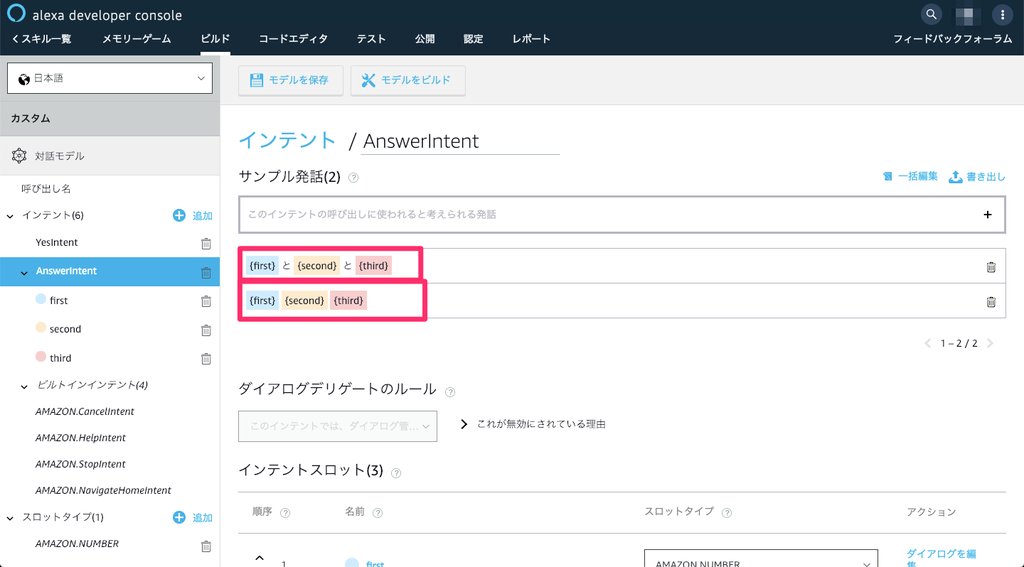Collapse the インテント(6) tree section

(x=10, y=216)
